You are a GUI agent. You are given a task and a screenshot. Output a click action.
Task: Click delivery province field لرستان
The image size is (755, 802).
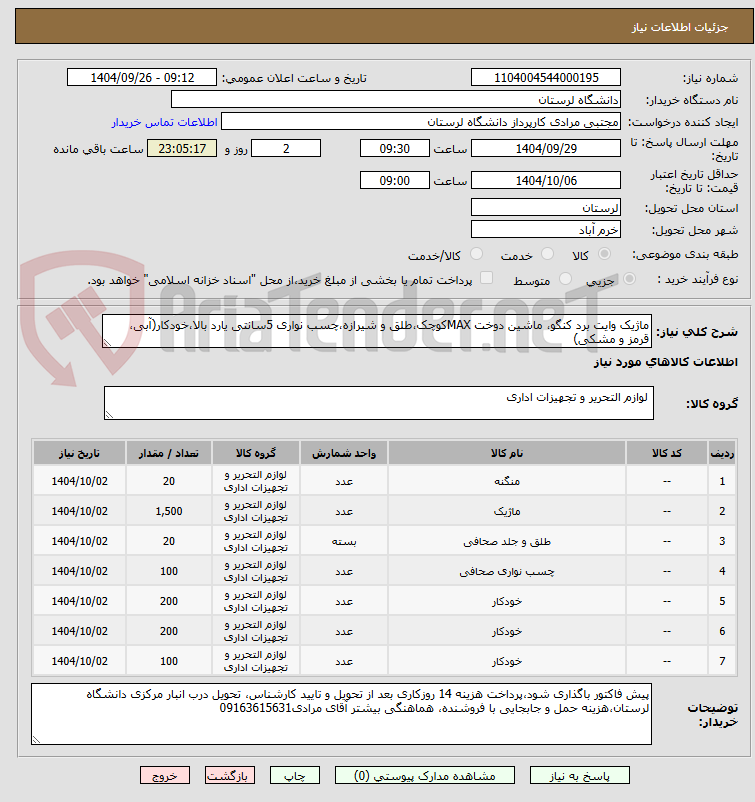coord(546,207)
